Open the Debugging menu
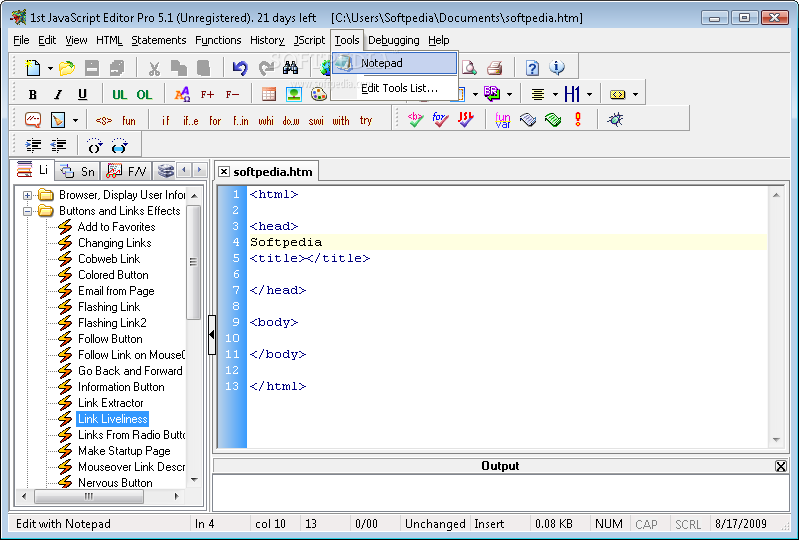 coord(393,40)
